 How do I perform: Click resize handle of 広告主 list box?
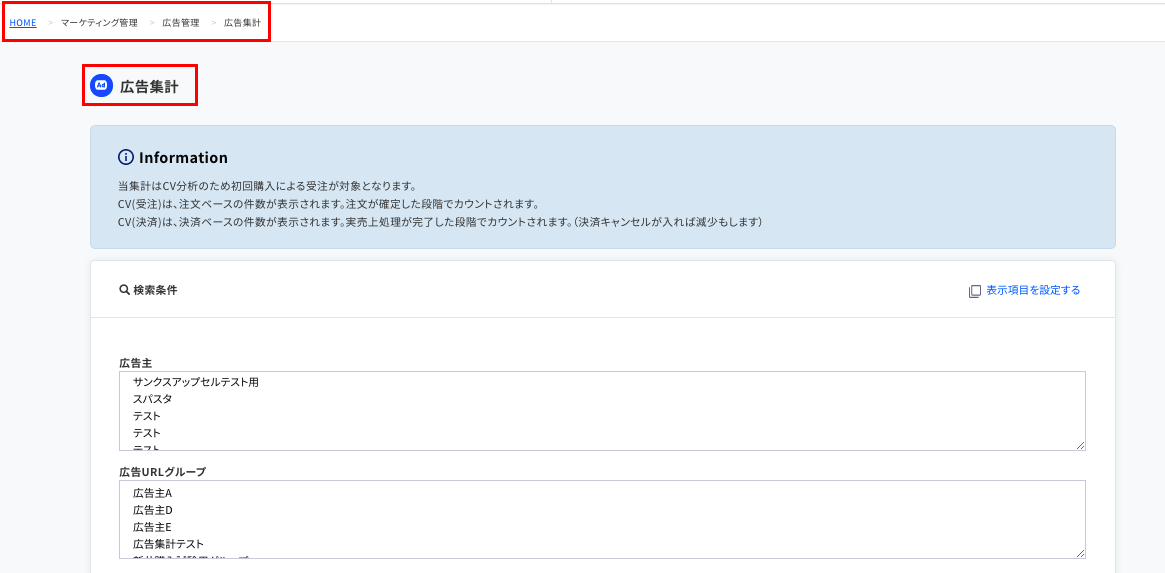click(x=1080, y=445)
